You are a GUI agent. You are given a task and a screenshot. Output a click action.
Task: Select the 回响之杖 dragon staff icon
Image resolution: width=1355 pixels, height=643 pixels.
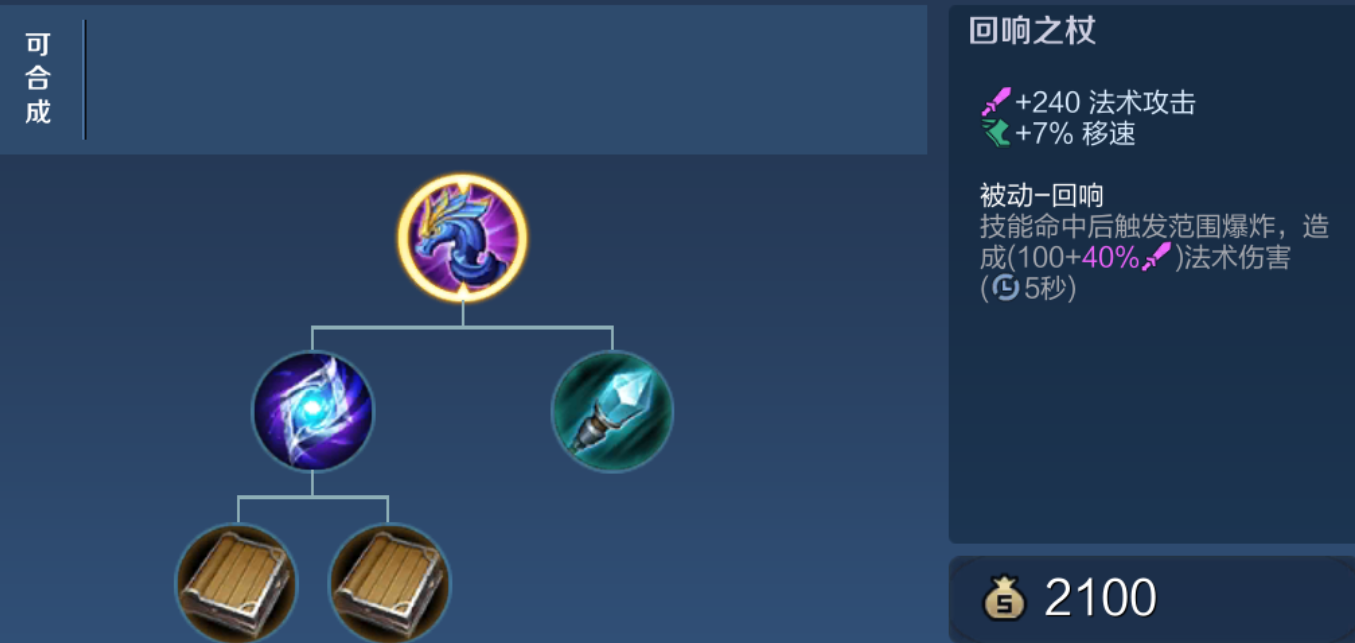462,238
